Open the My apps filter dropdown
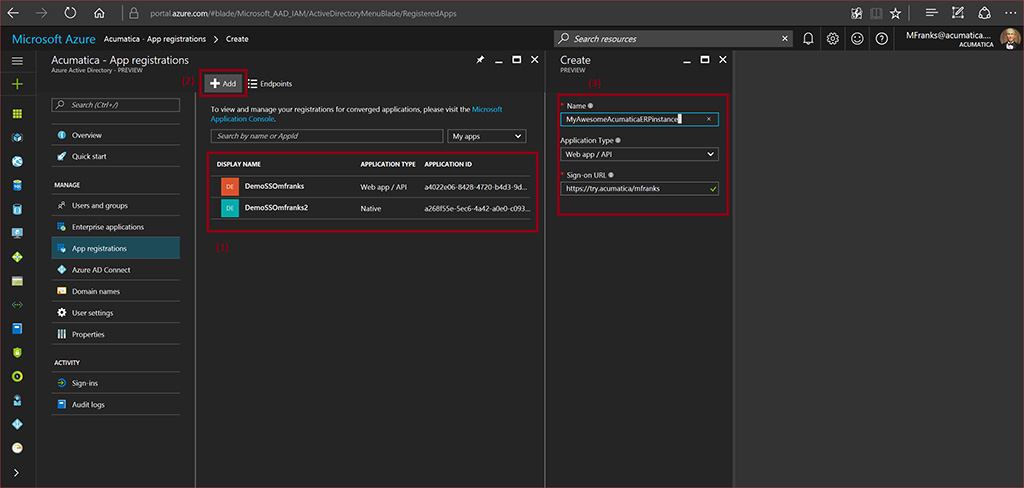This screenshot has height=488, width=1024. click(487, 136)
